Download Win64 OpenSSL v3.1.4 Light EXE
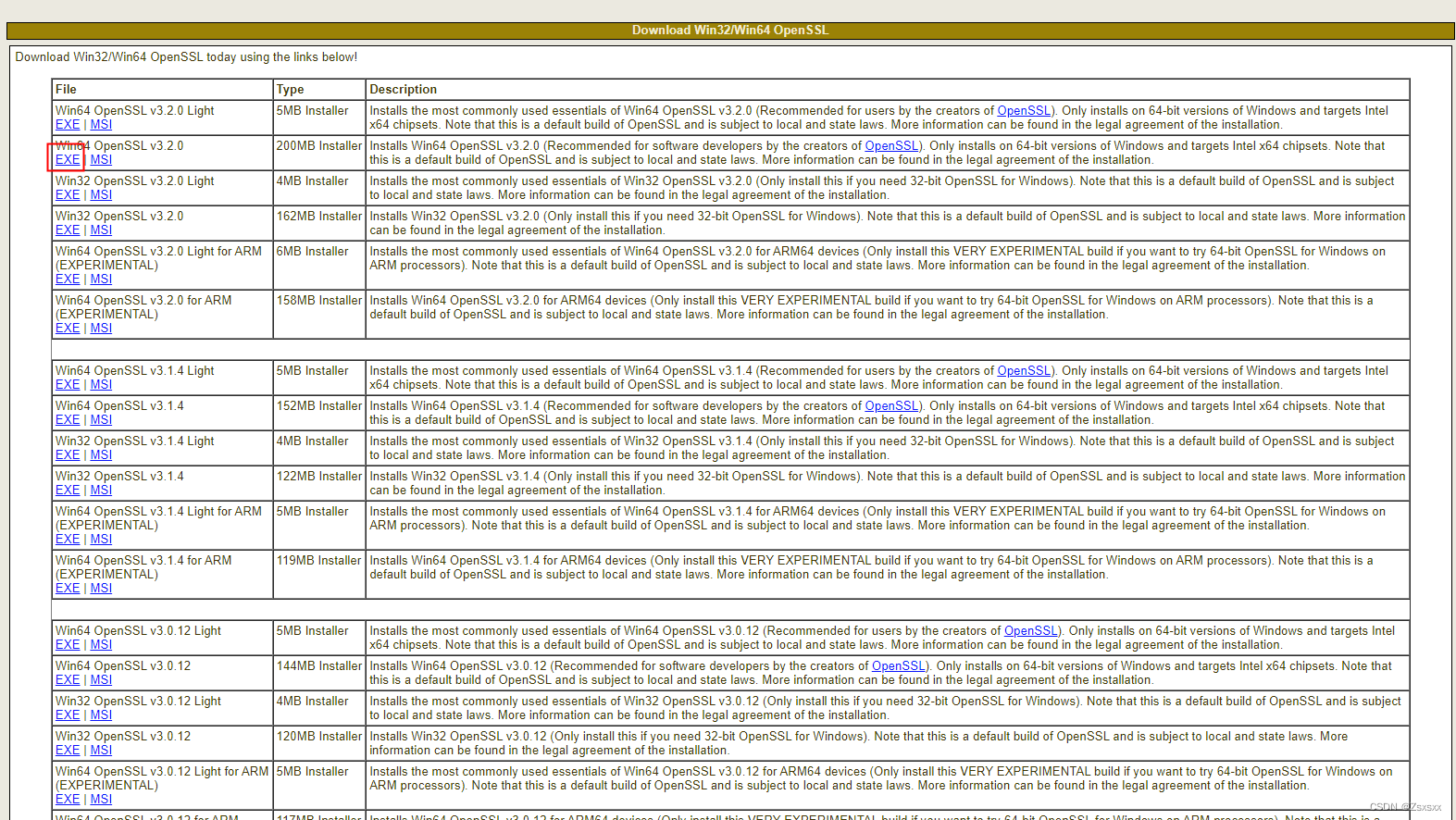The height and width of the screenshot is (820, 1456). tap(68, 385)
